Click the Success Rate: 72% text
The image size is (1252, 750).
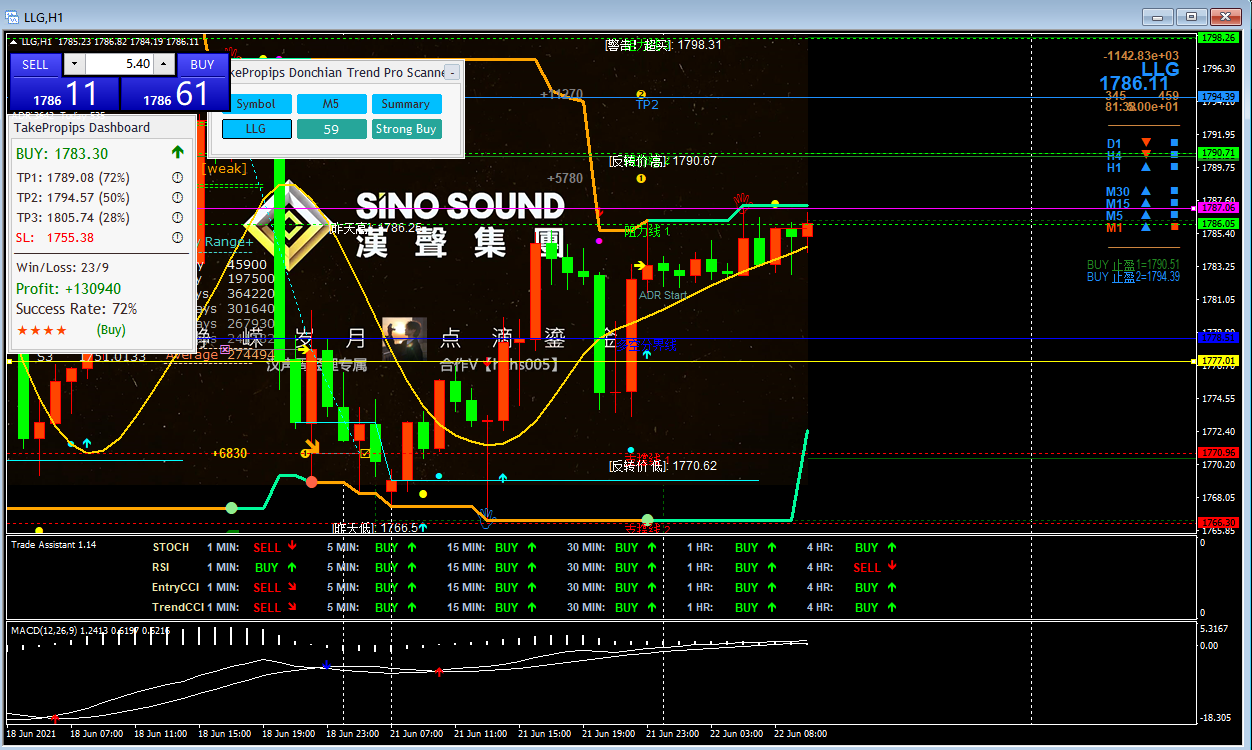pos(77,309)
